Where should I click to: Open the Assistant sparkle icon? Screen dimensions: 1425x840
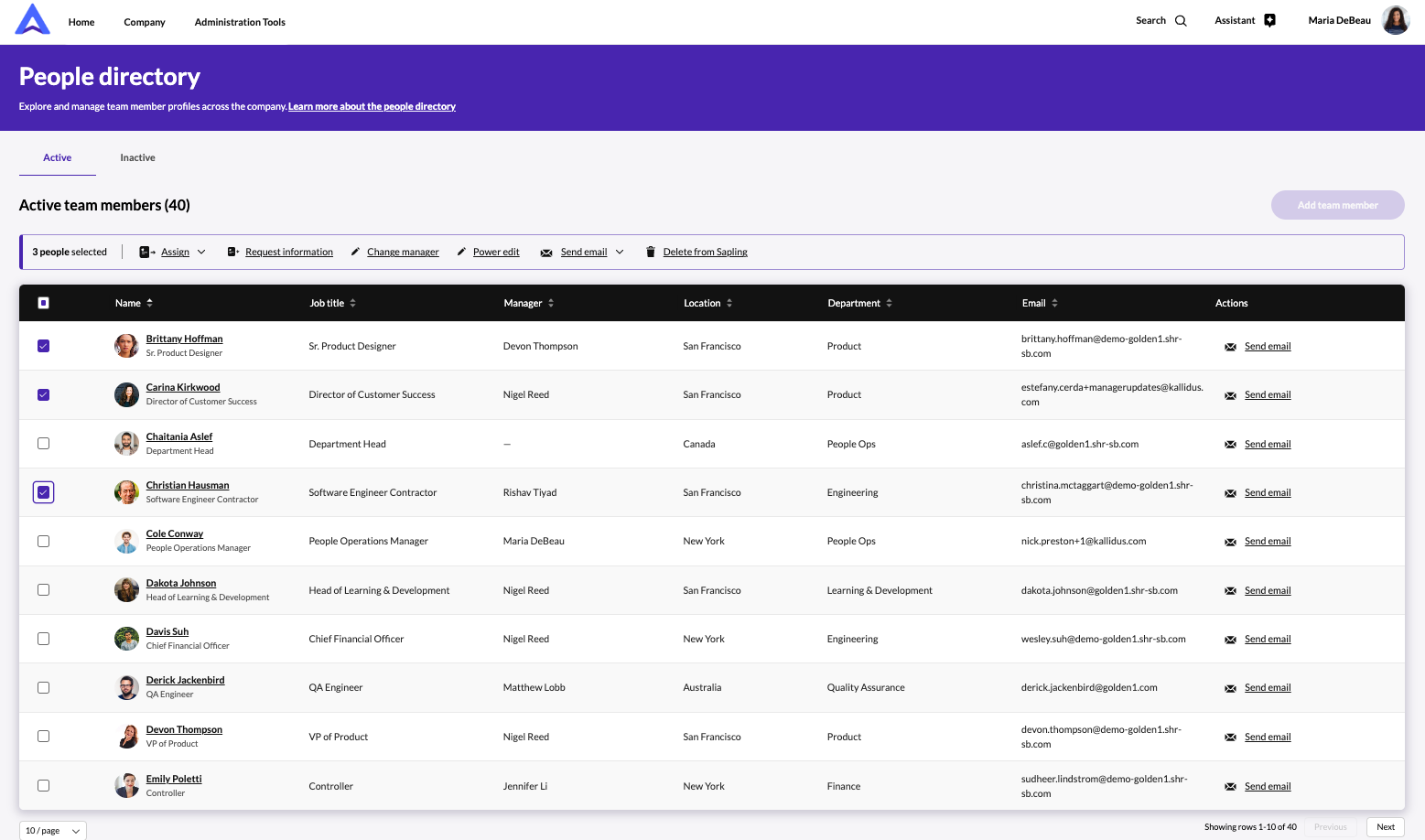(x=1269, y=21)
